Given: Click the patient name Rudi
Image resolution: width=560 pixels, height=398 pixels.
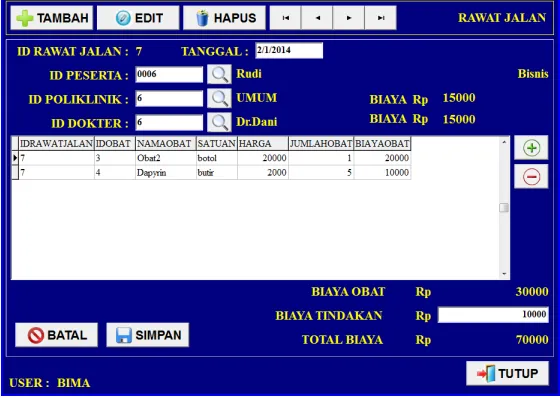Looking at the screenshot, I should [x=249, y=74].
